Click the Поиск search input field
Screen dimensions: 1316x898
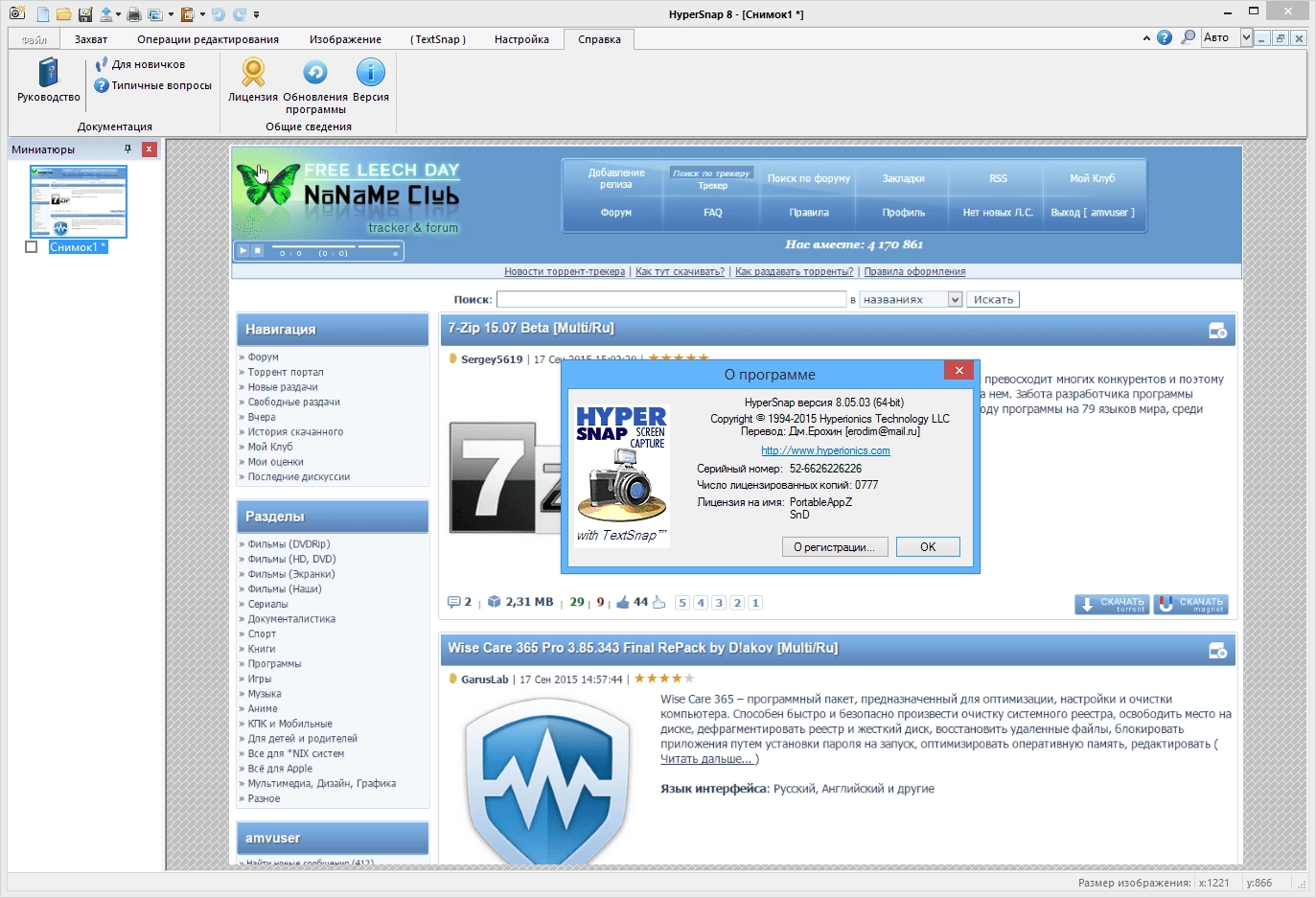pyautogui.click(x=671, y=300)
